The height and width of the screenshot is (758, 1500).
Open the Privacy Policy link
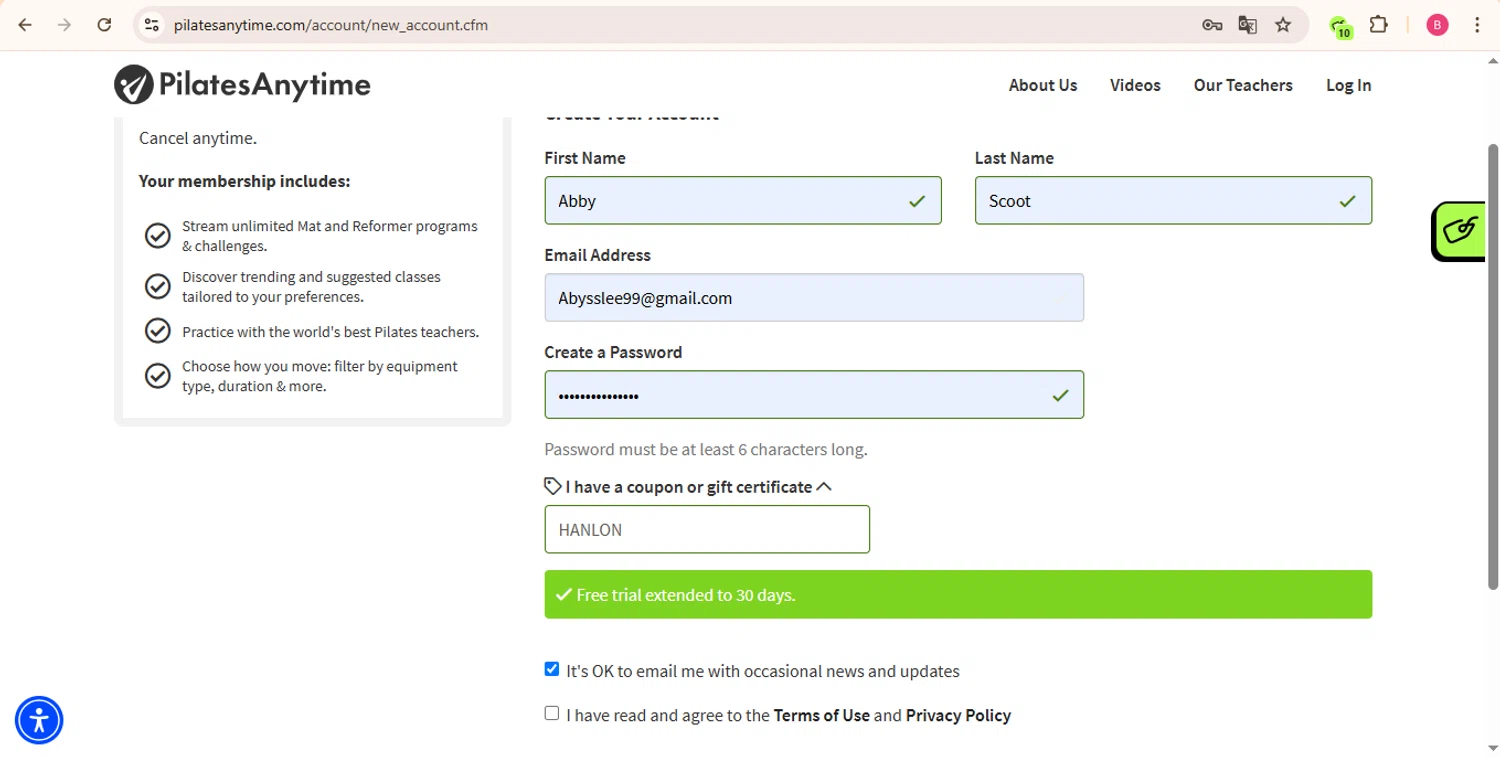(x=958, y=715)
